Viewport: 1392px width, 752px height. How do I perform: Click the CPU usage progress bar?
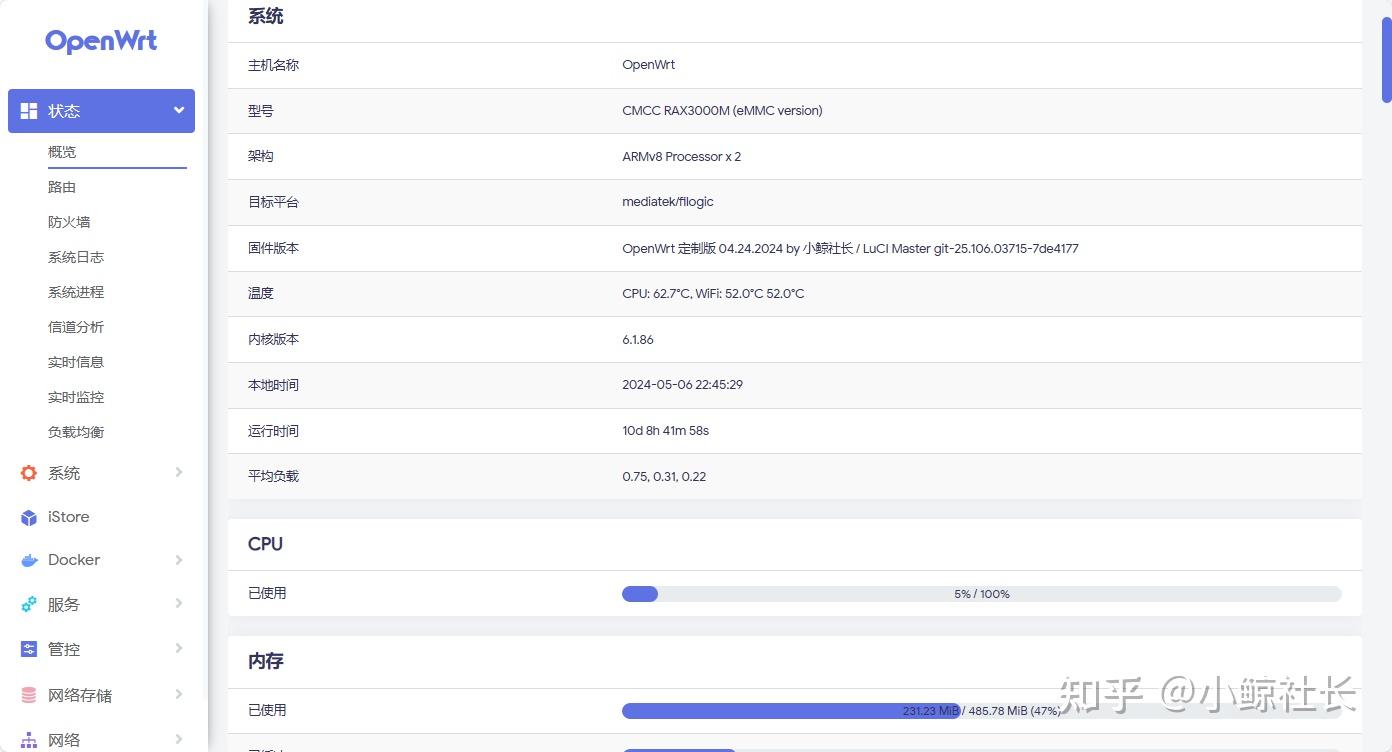(x=981, y=593)
